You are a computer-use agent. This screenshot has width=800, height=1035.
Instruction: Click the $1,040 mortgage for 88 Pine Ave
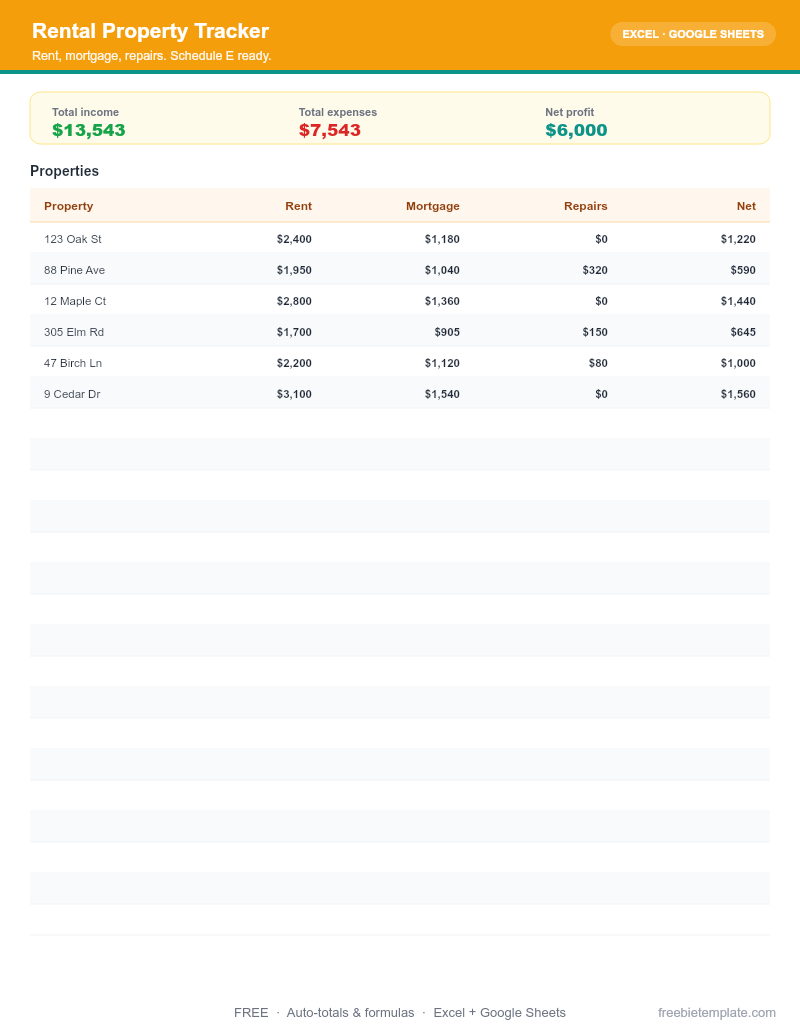click(442, 270)
